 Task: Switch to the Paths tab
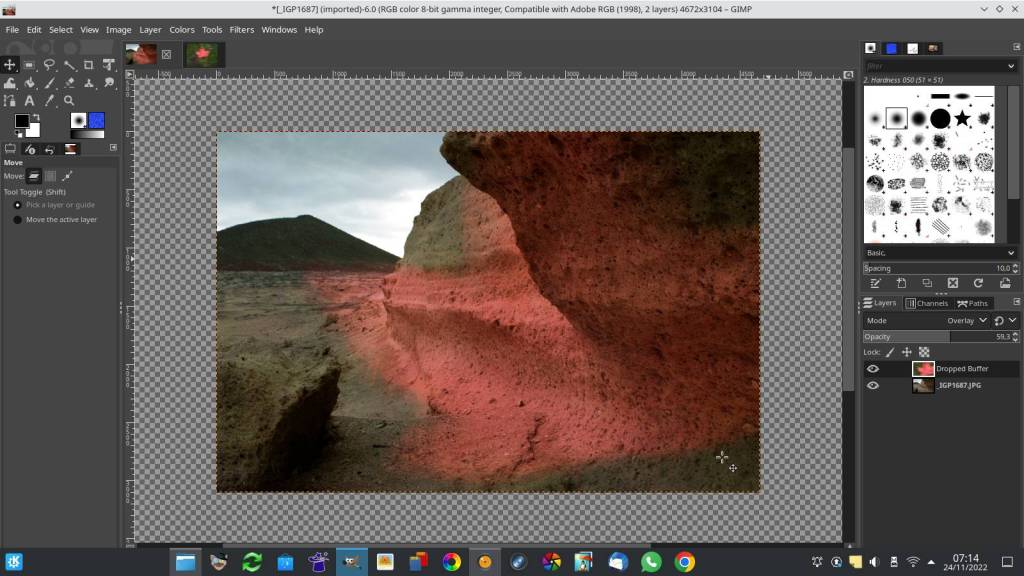coord(973,303)
